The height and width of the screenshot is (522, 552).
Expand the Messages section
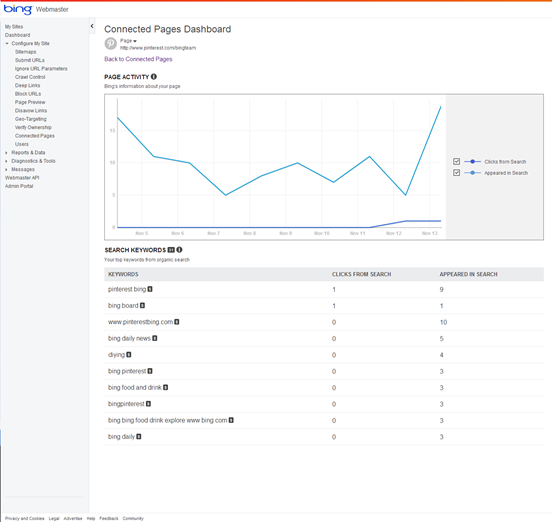click(x=7, y=169)
